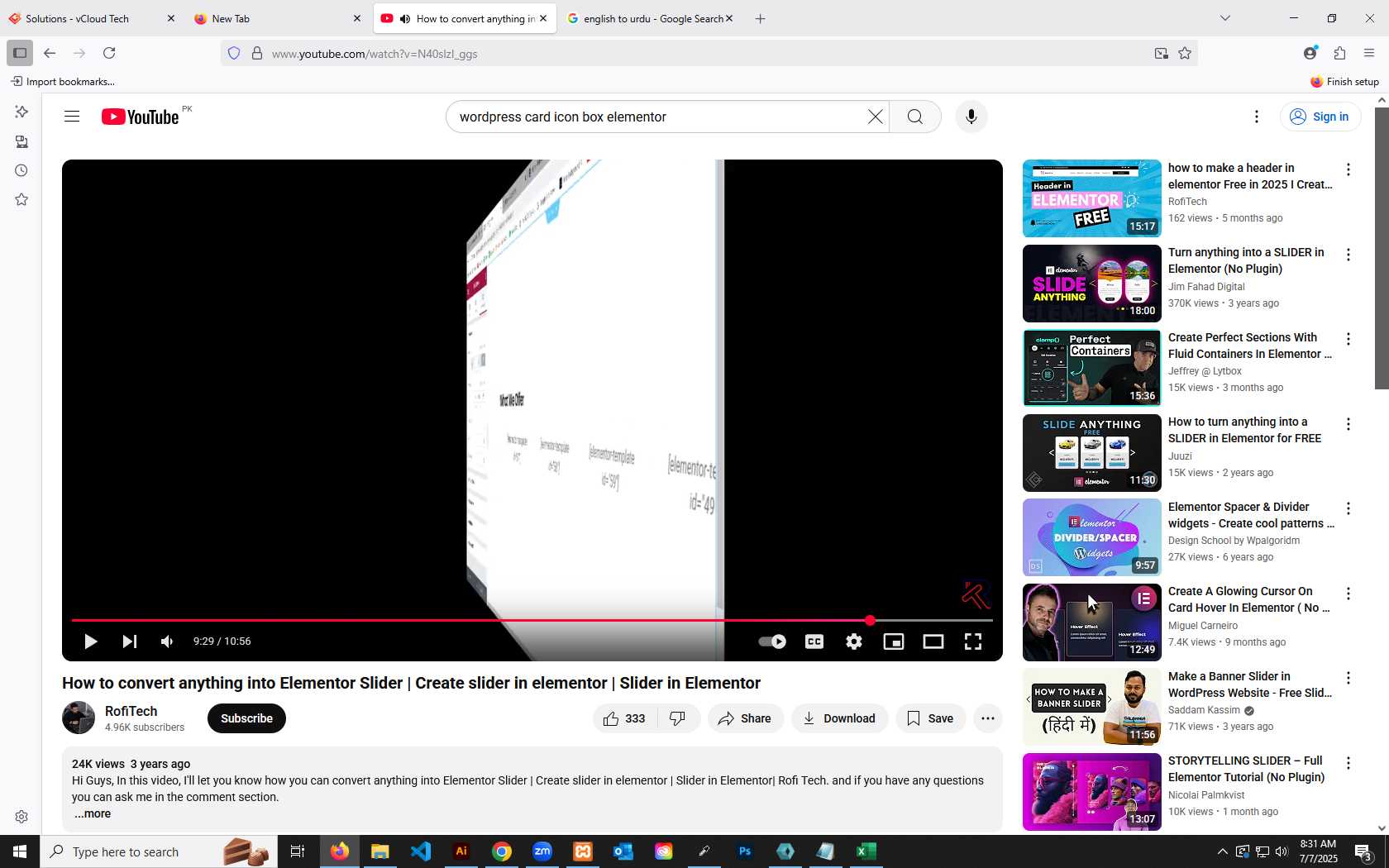Open the RofiTech channel avatar
Screen dimensions: 1389x868
[79, 718]
